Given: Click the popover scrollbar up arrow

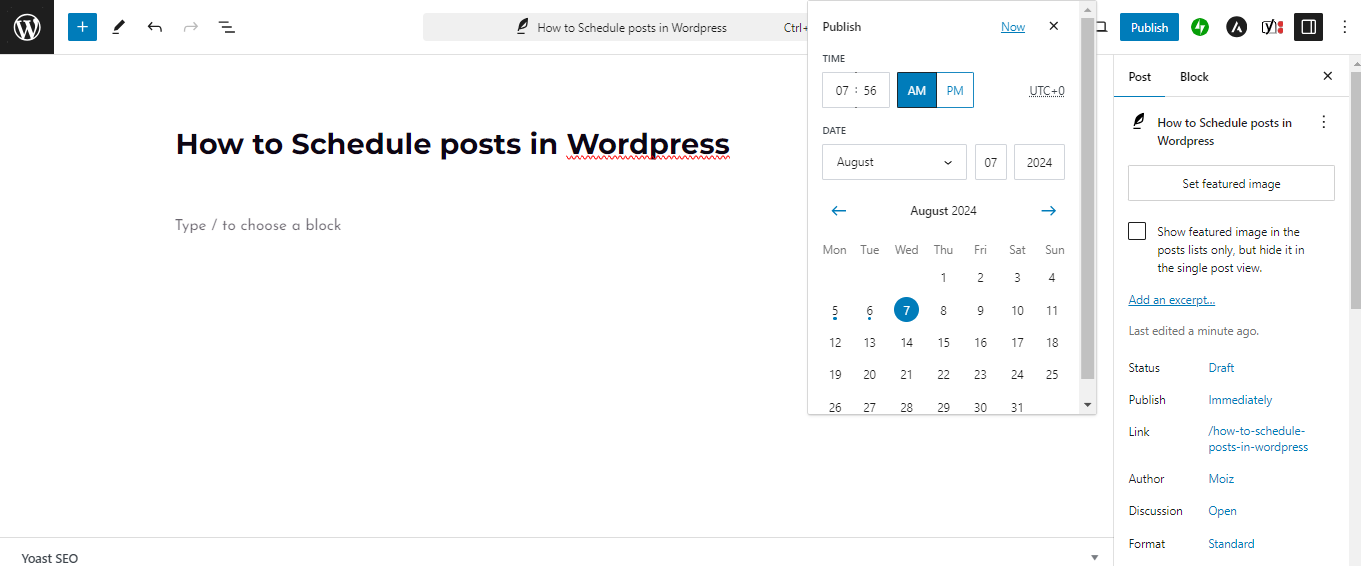Looking at the screenshot, I should tap(1088, 9).
